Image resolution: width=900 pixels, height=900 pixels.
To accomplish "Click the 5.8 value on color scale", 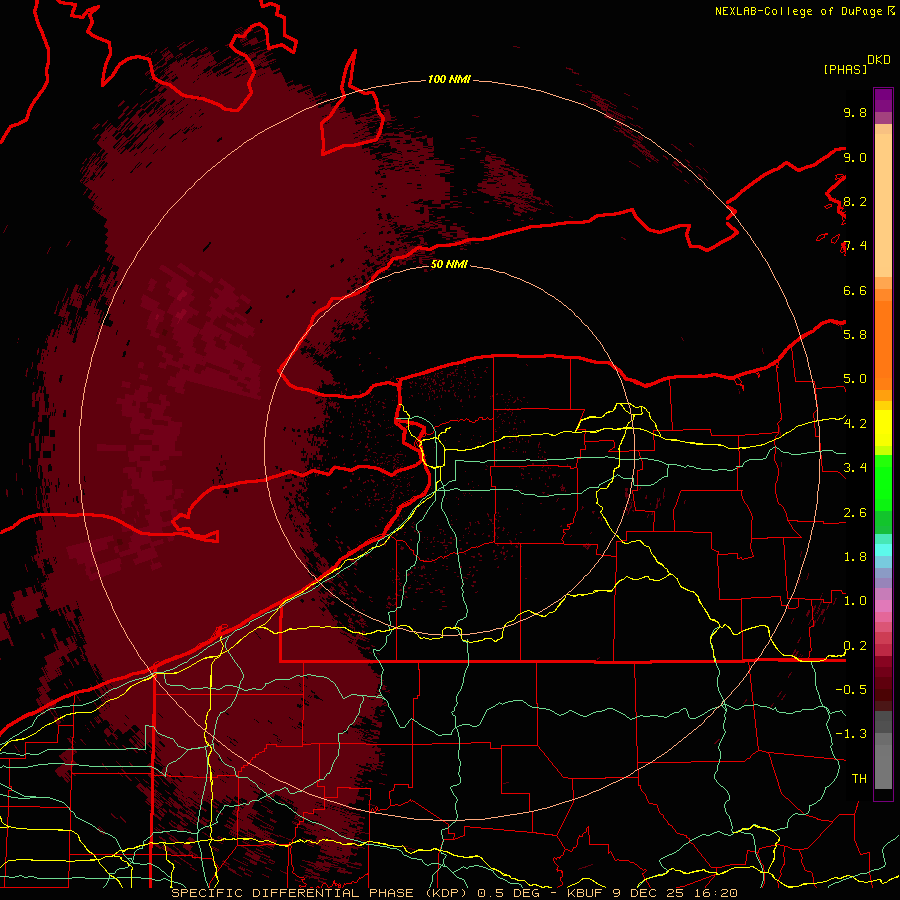I will pos(855,334).
